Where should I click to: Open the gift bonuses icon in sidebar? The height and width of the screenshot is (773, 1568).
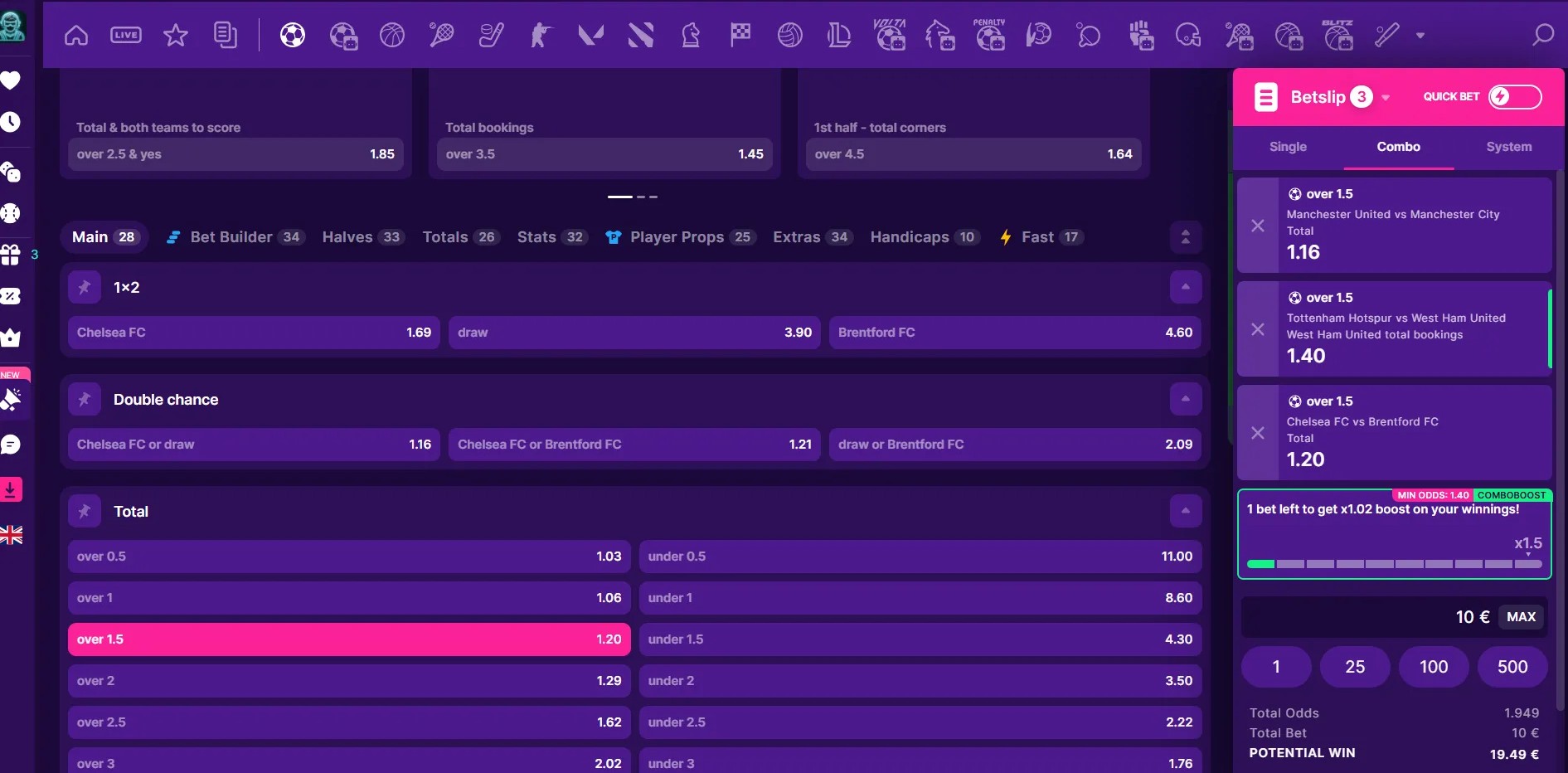coord(11,255)
